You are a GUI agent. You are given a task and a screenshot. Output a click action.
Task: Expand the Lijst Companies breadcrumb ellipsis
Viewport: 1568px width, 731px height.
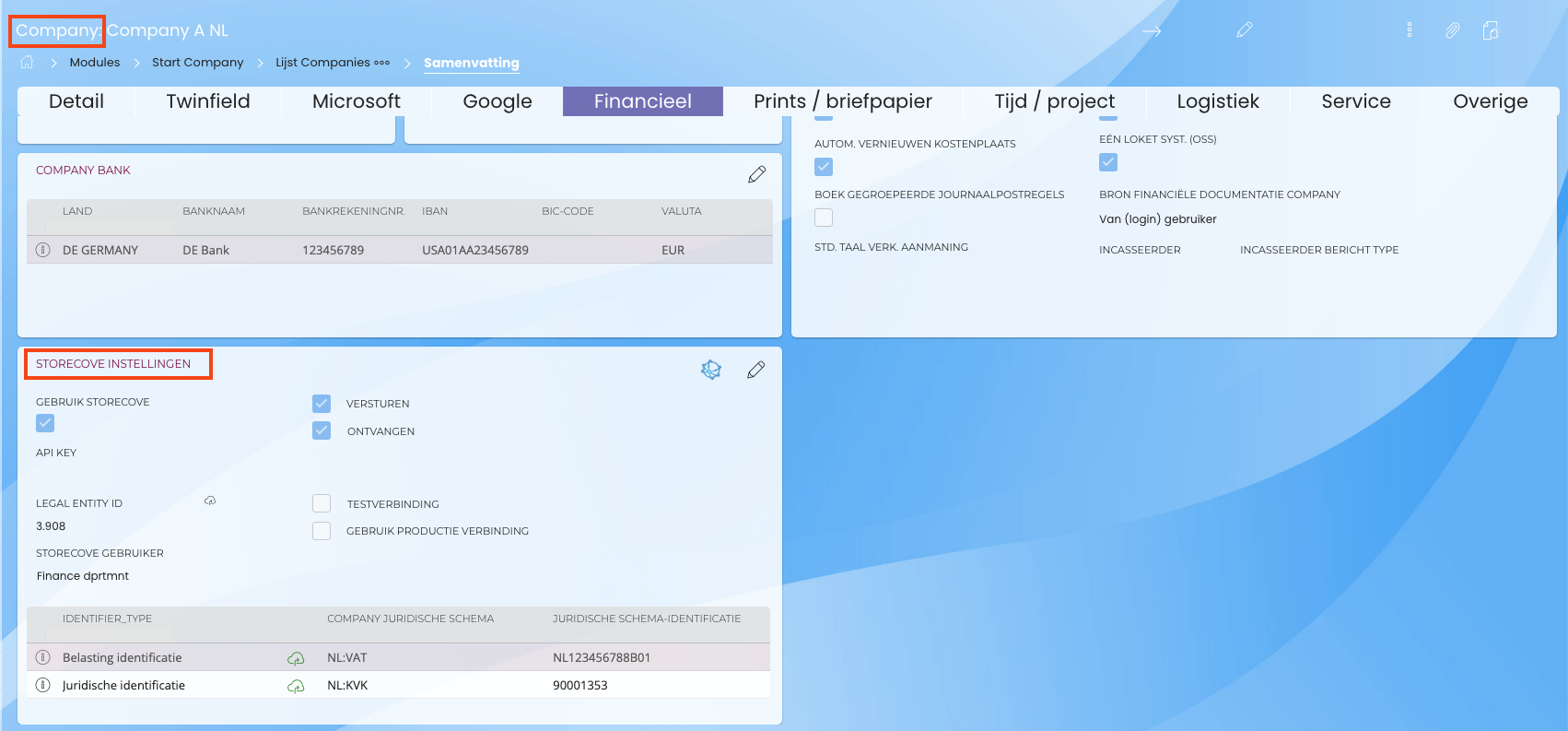(382, 63)
